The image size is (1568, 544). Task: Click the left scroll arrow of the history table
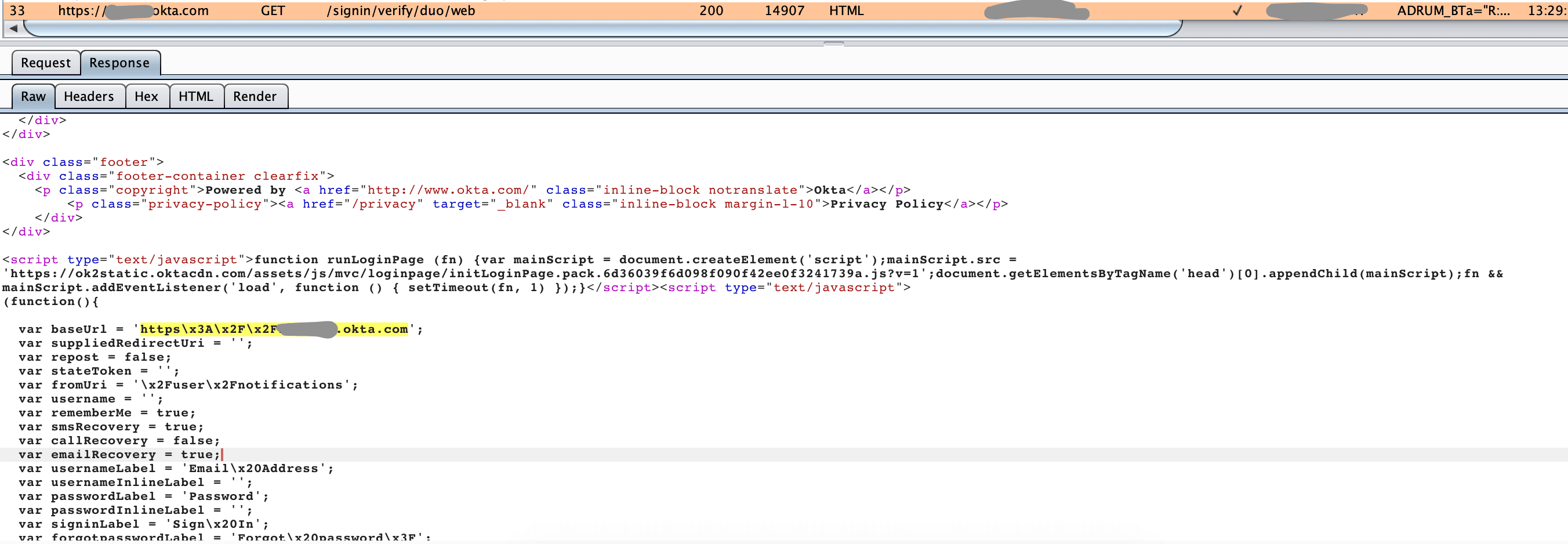pos(13,28)
